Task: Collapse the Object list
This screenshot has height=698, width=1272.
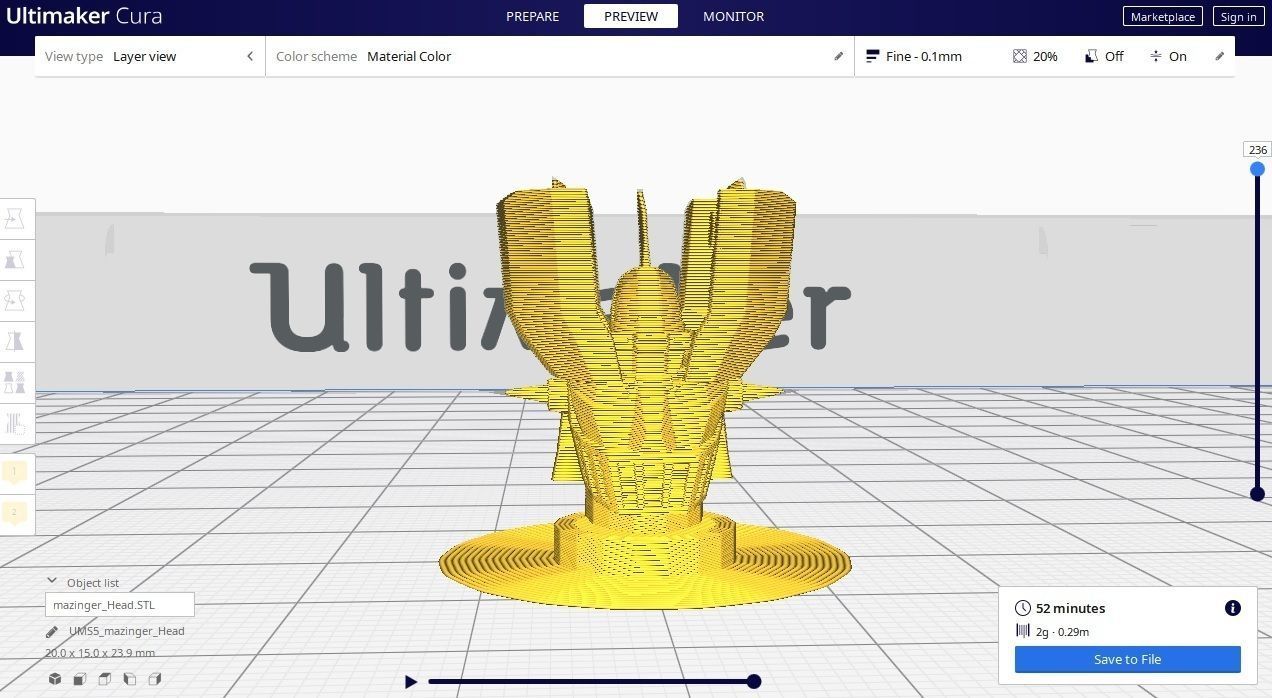Action: (52, 581)
